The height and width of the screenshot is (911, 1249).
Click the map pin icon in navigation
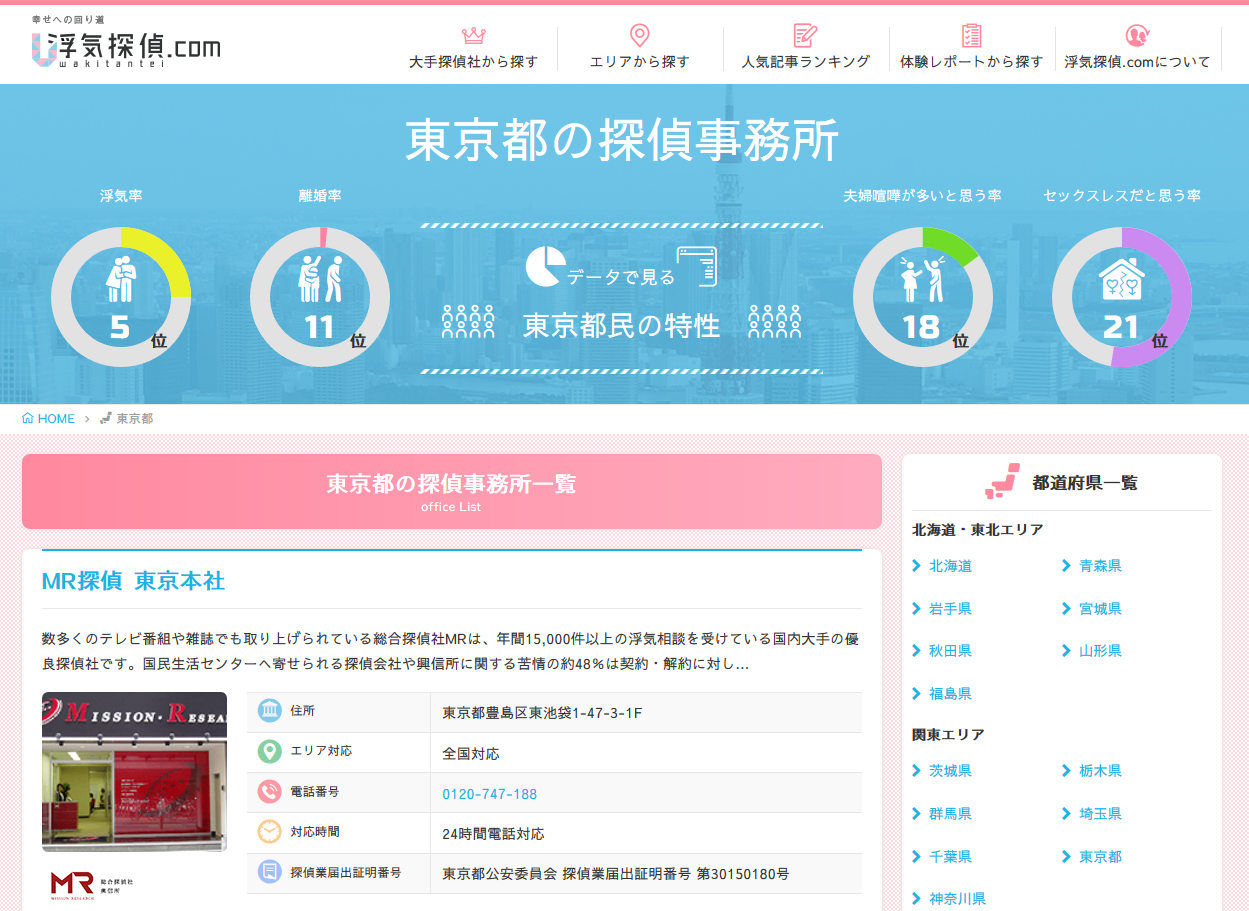pyautogui.click(x=639, y=36)
